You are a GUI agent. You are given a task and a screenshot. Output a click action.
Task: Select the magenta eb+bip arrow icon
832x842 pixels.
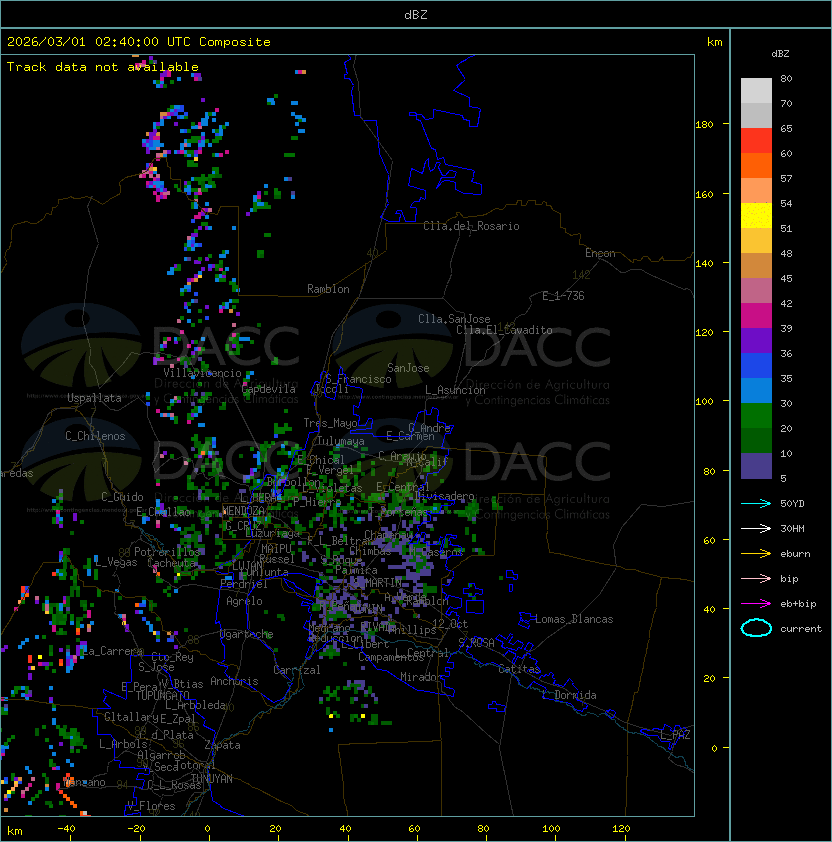tap(756, 603)
